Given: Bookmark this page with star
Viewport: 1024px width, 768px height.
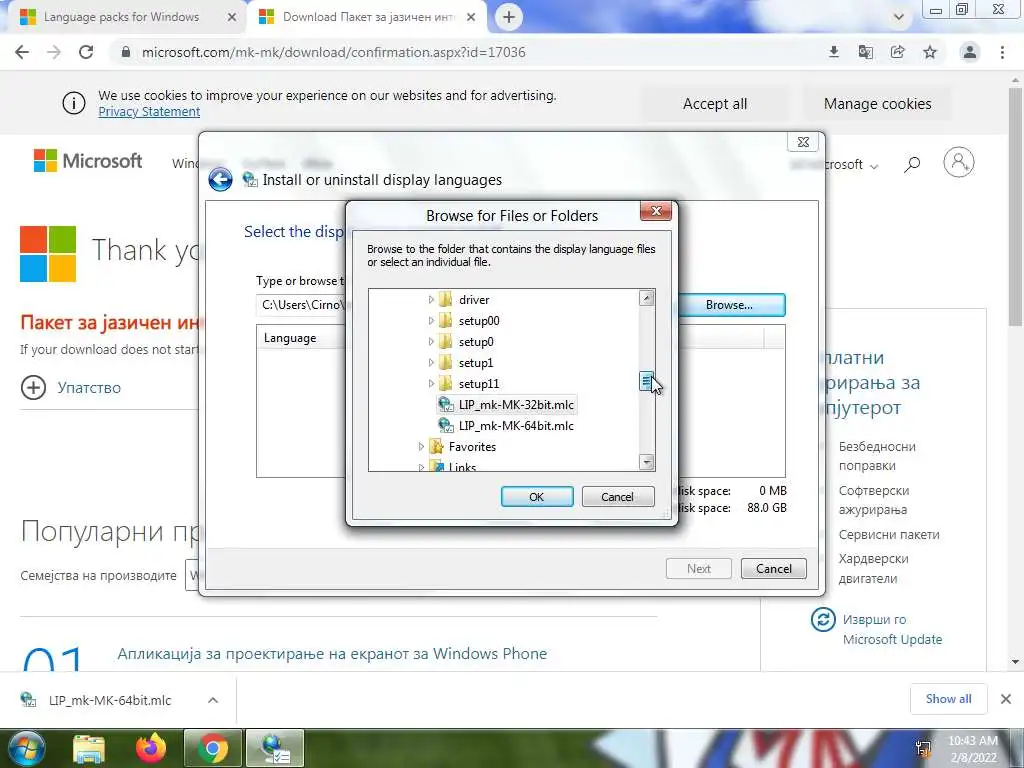Looking at the screenshot, I should pos(930,52).
